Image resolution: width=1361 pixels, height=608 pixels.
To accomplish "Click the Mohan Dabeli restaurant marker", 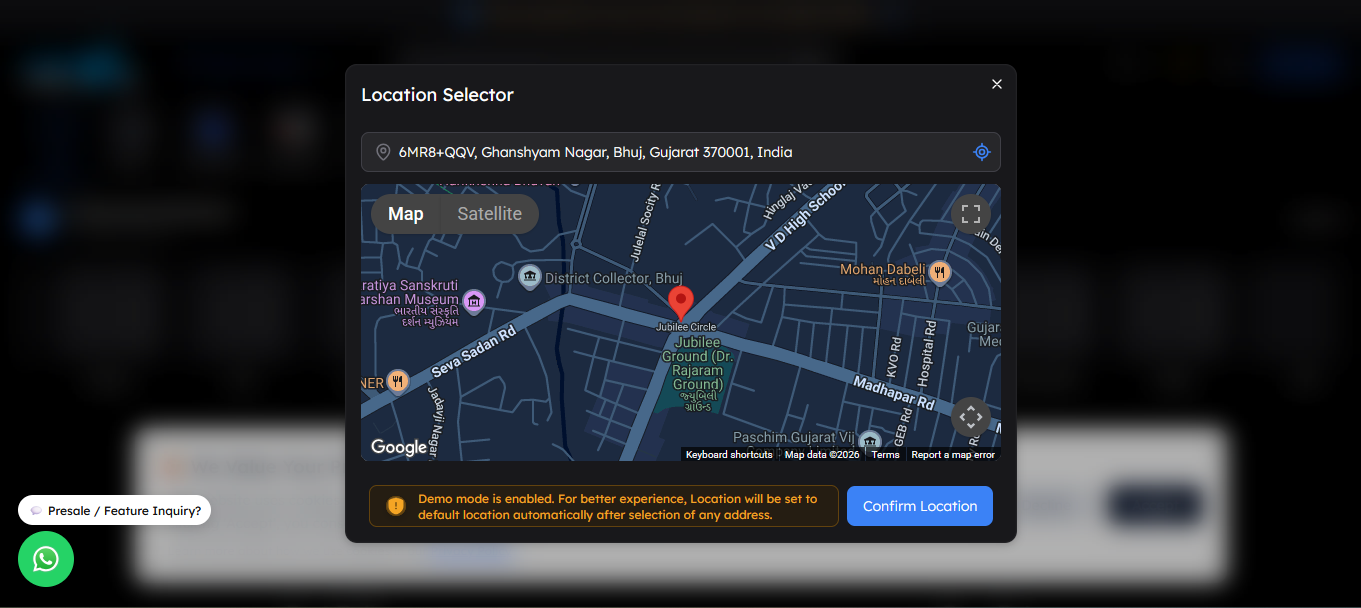I will (939, 271).
